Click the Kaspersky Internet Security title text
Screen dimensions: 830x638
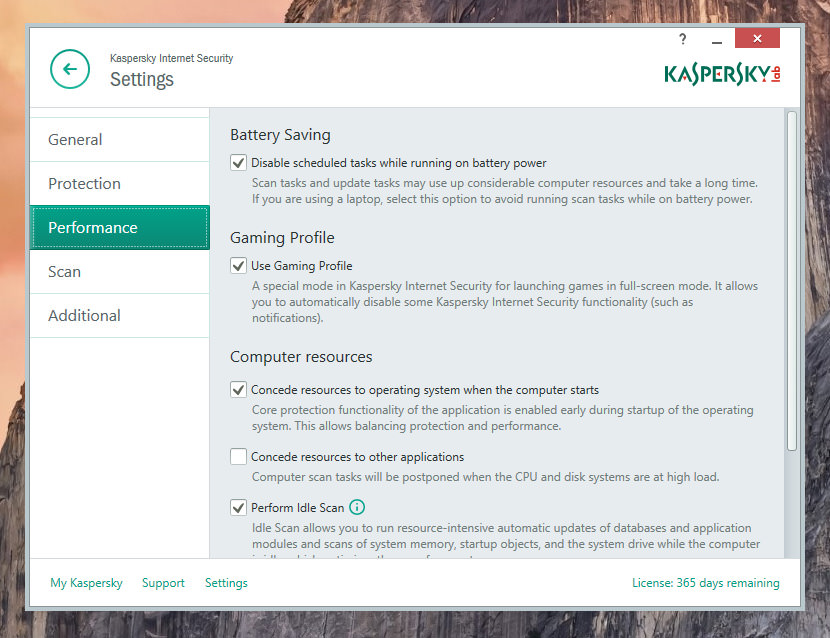[172, 58]
